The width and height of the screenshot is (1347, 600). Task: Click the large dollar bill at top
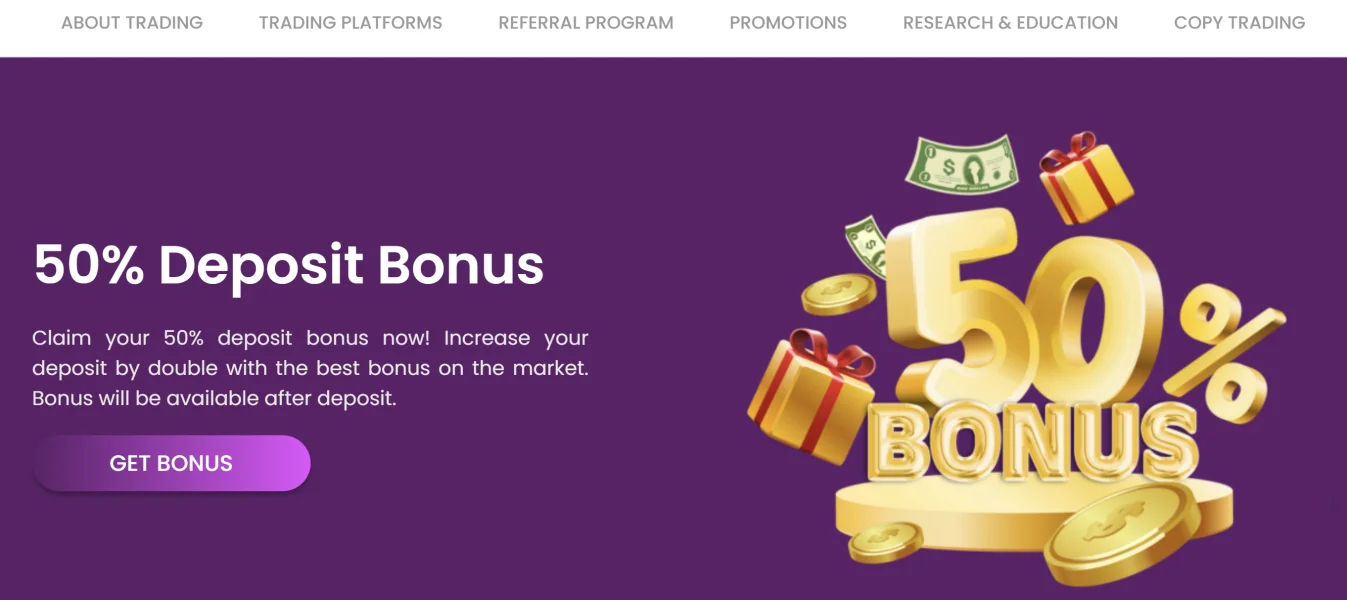coord(961,165)
